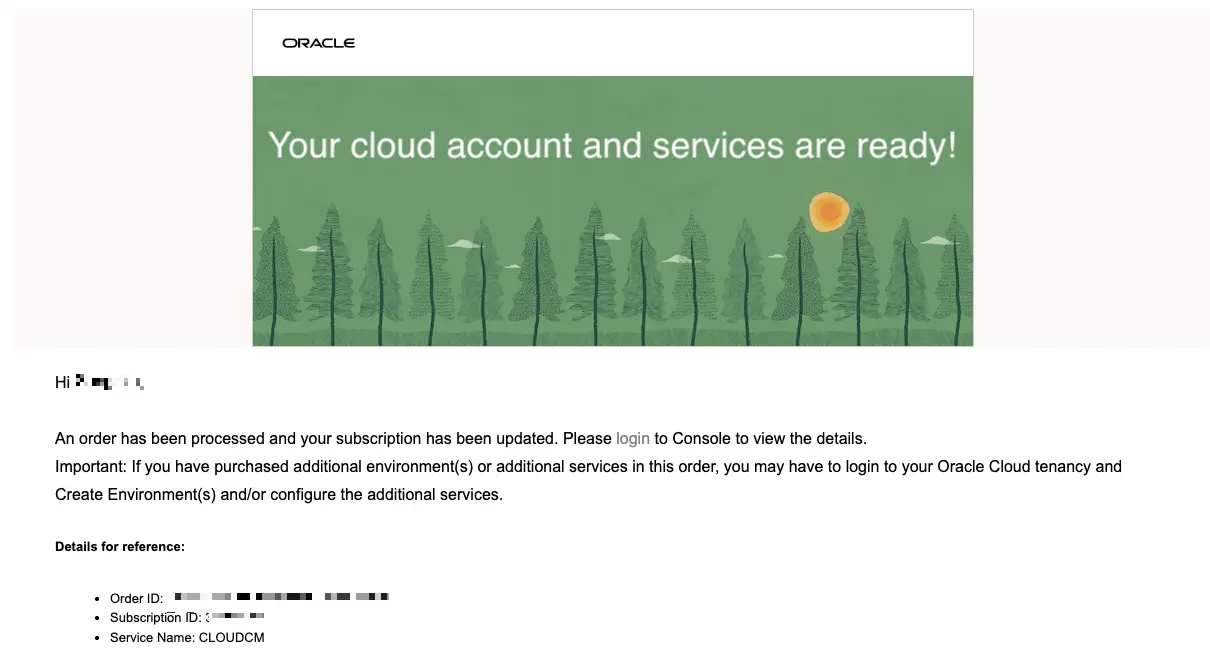
Task: Click the line "Create Environment(s) and/or configure"
Action: (279, 494)
